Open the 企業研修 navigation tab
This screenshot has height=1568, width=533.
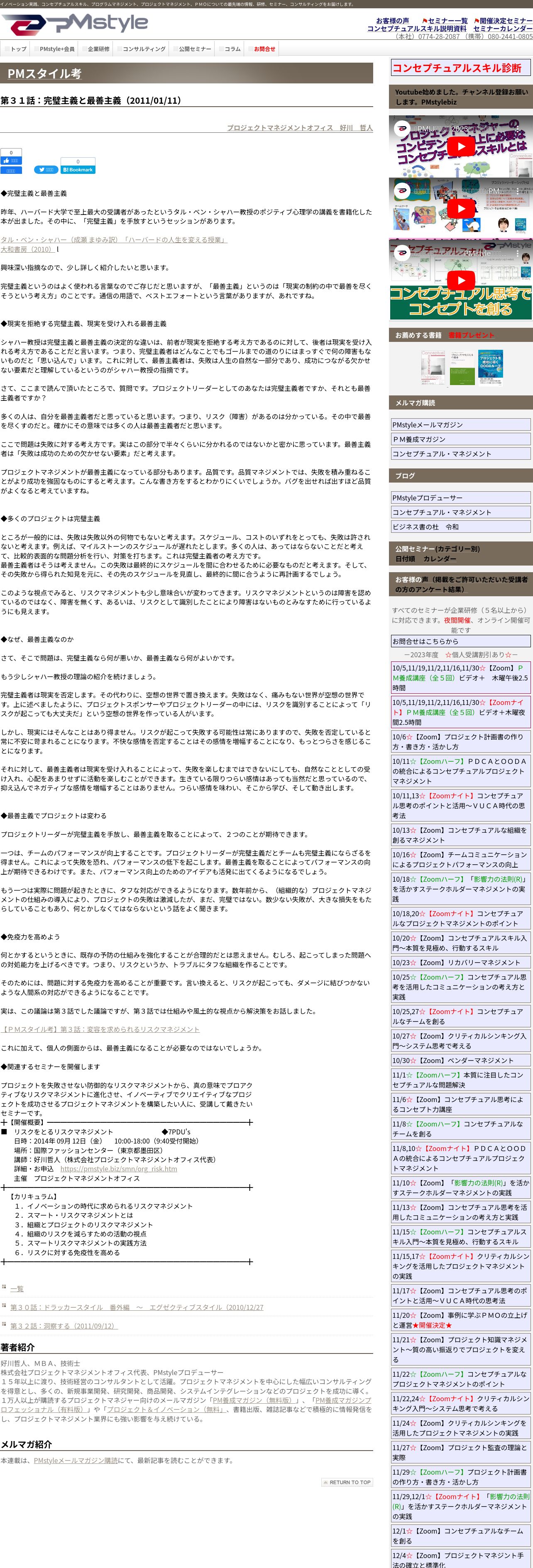95,49
